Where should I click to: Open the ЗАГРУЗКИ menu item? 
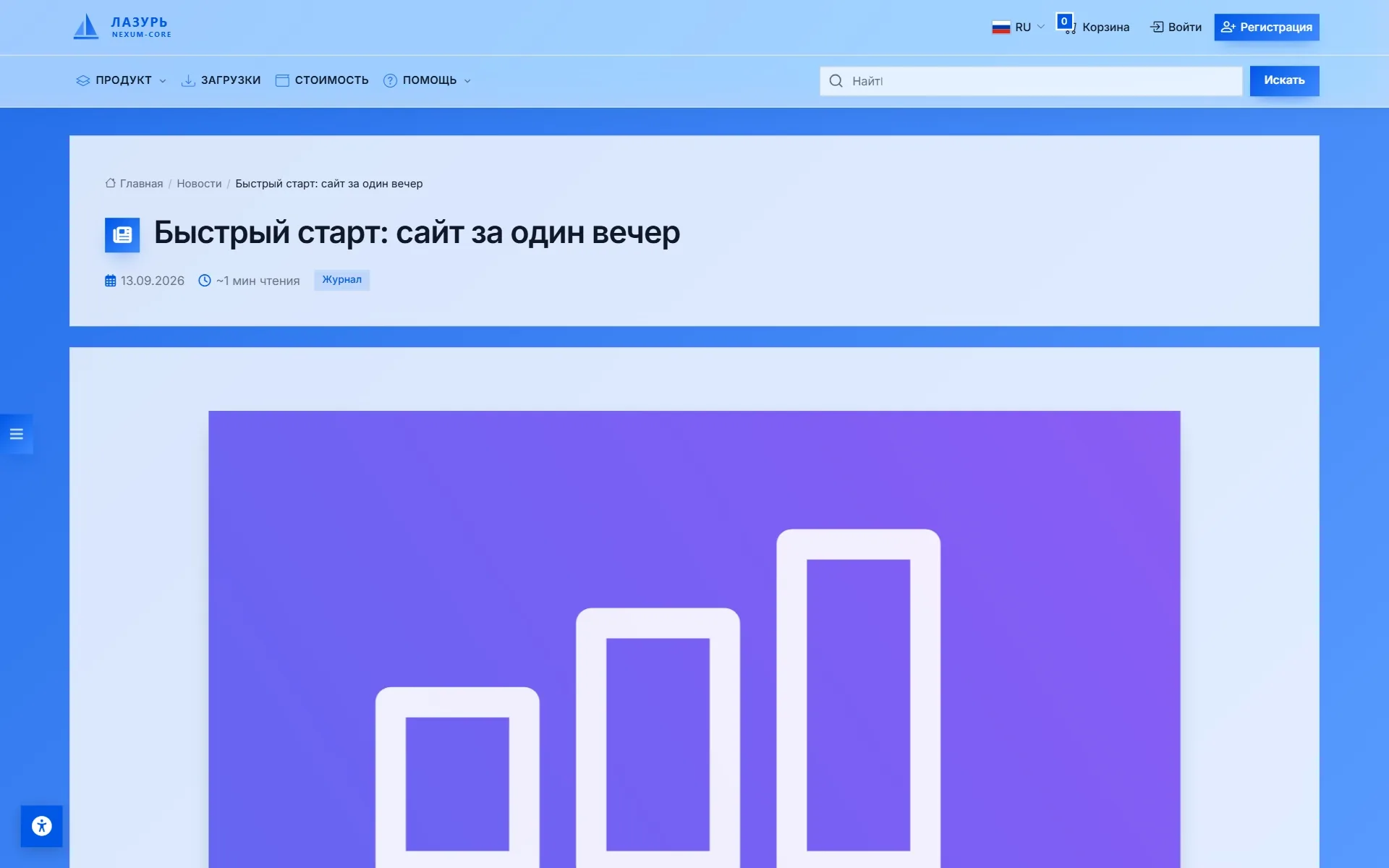pos(221,80)
